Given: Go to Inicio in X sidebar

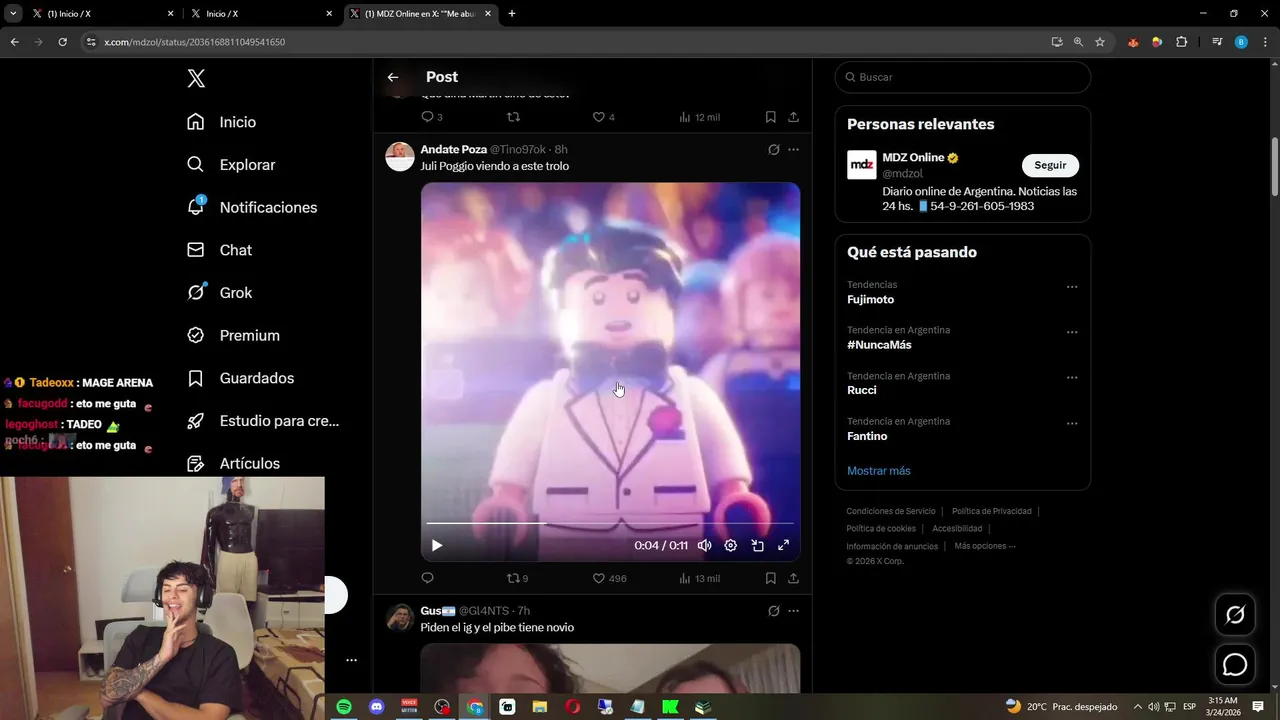Looking at the screenshot, I should click(x=222, y=122).
